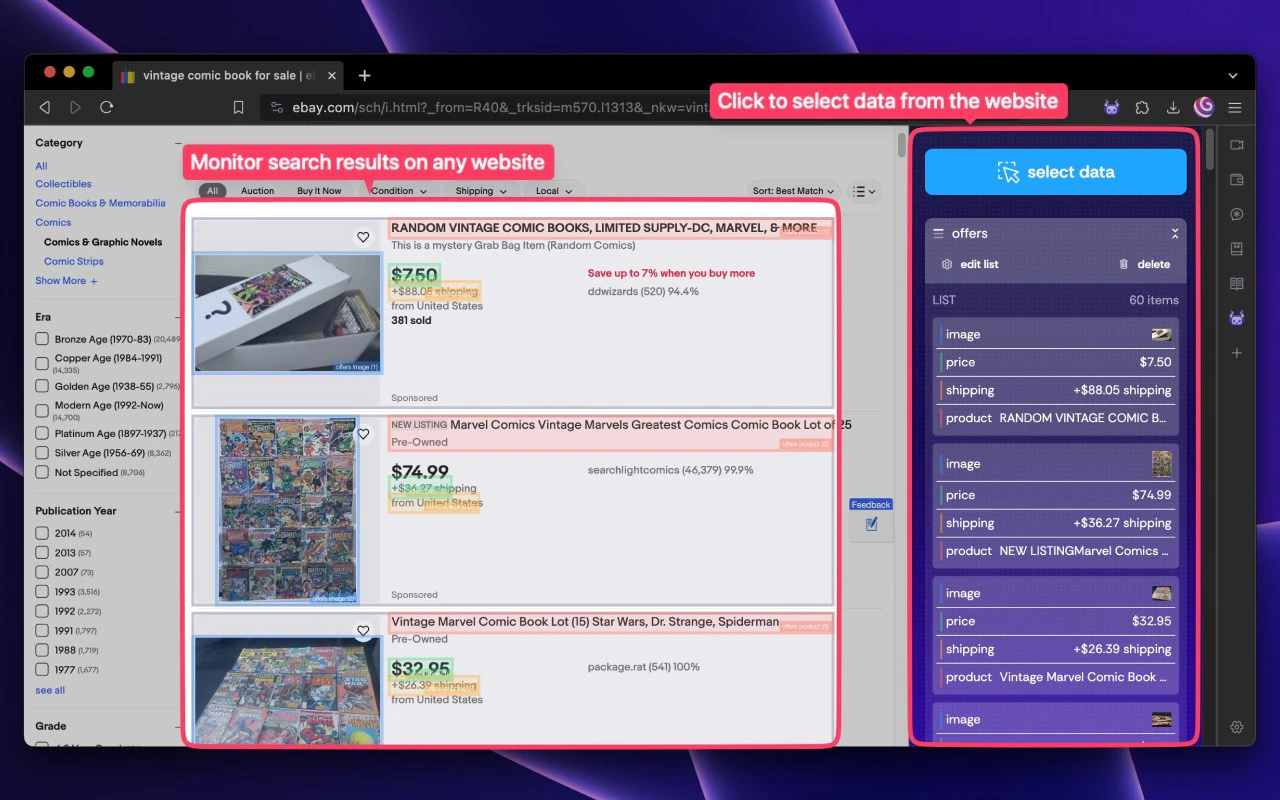Image resolution: width=1280 pixels, height=800 pixels.
Task: Check the Platinum Age (1897-1937) filter
Action: [42, 433]
